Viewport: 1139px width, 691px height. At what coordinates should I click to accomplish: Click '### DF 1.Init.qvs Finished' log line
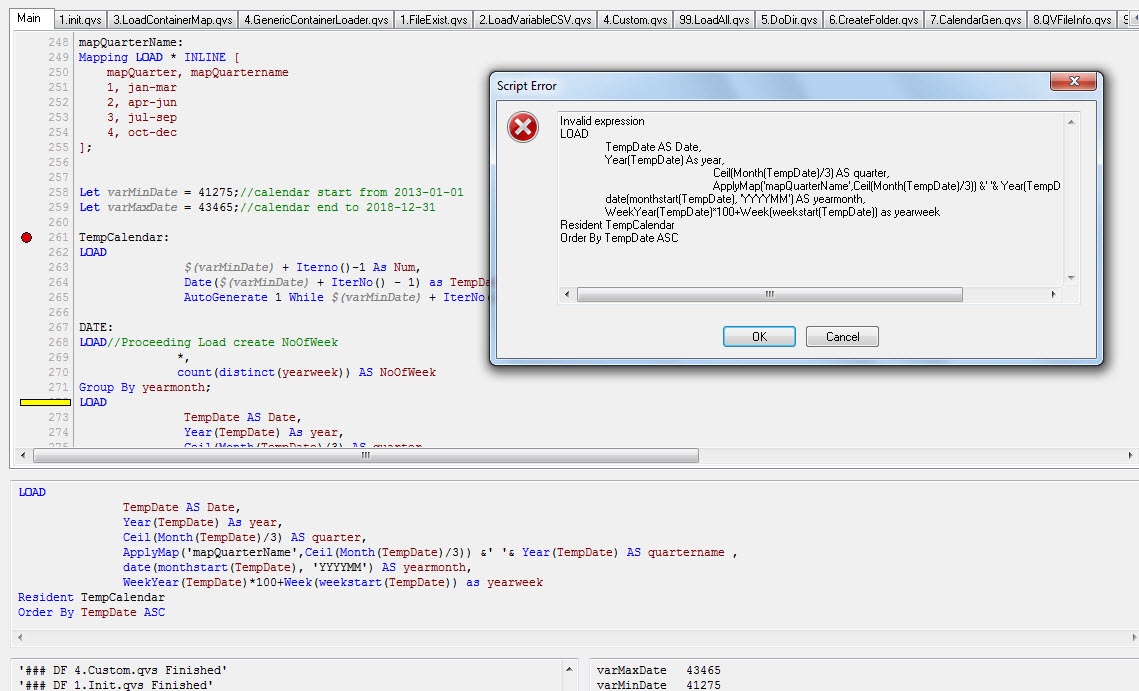point(115,684)
